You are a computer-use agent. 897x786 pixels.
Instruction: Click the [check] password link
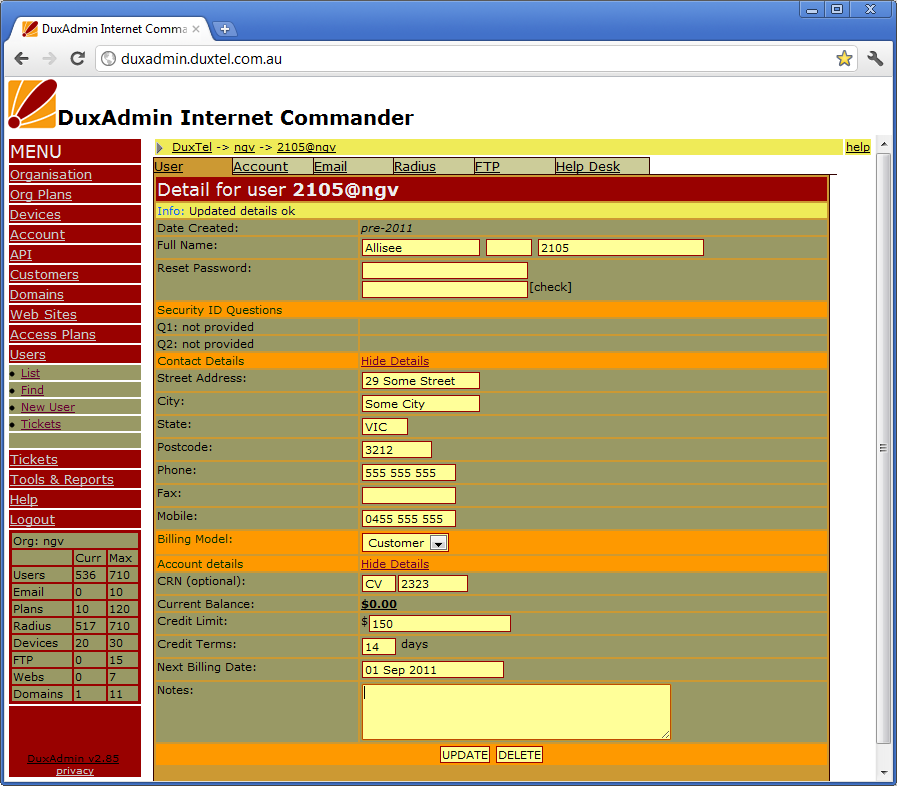pyautogui.click(x=550, y=287)
